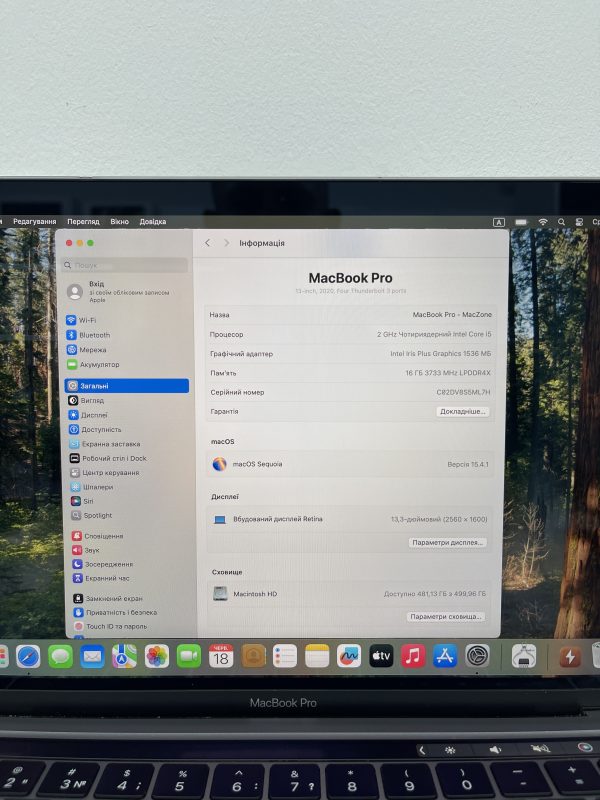Image resolution: width=600 pixels, height=800 pixels.
Task: Launch Safari from the Dock
Action: 28,656
